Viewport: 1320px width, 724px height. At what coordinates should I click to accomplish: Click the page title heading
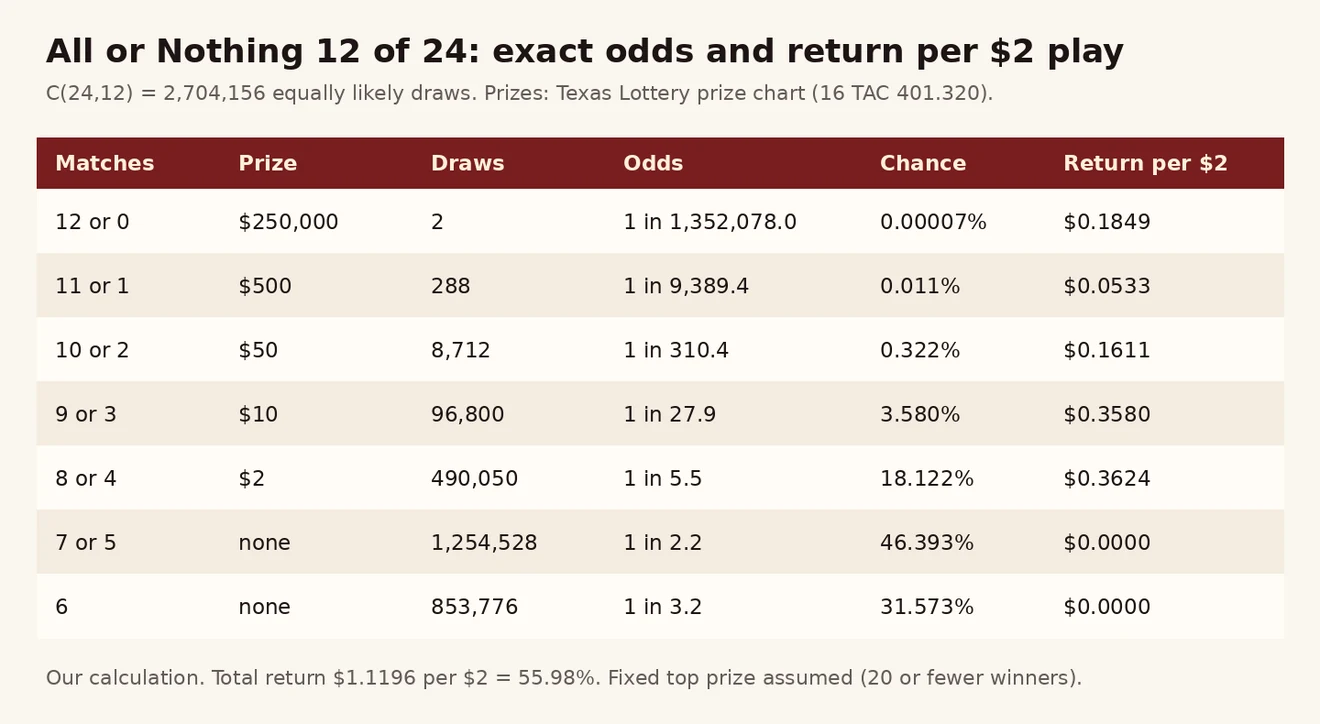point(585,51)
